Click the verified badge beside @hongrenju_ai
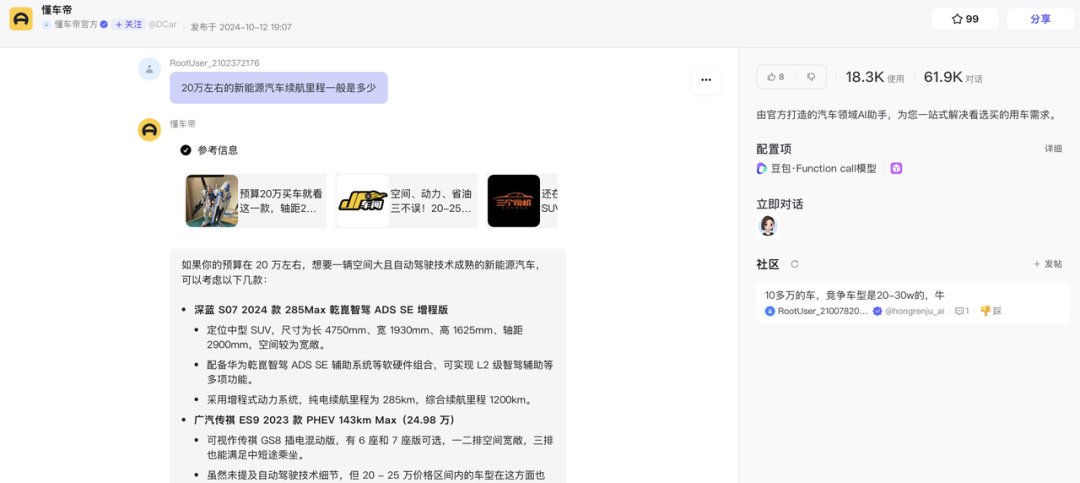Image resolution: width=1080 pixels, height=483 pixels. pyautogui.click(x=878, y=311)
